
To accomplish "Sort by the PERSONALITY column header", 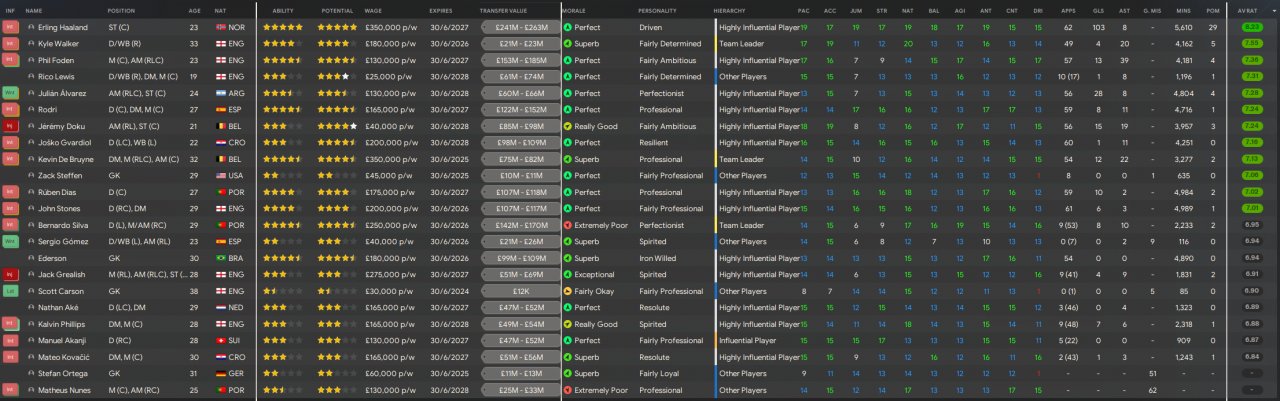I will click(656, 10).
